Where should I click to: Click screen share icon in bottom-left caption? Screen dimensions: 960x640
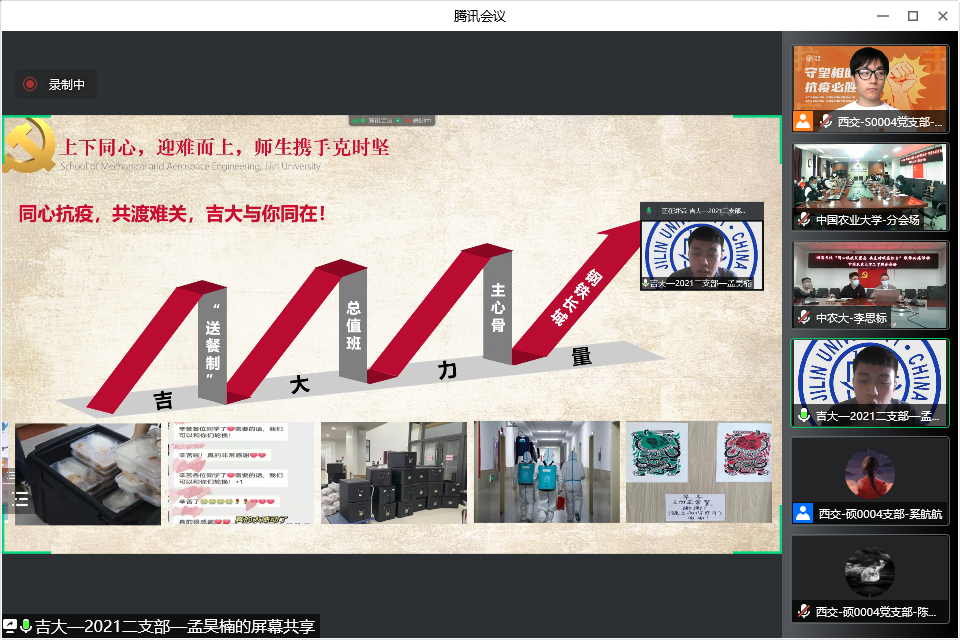11,627
